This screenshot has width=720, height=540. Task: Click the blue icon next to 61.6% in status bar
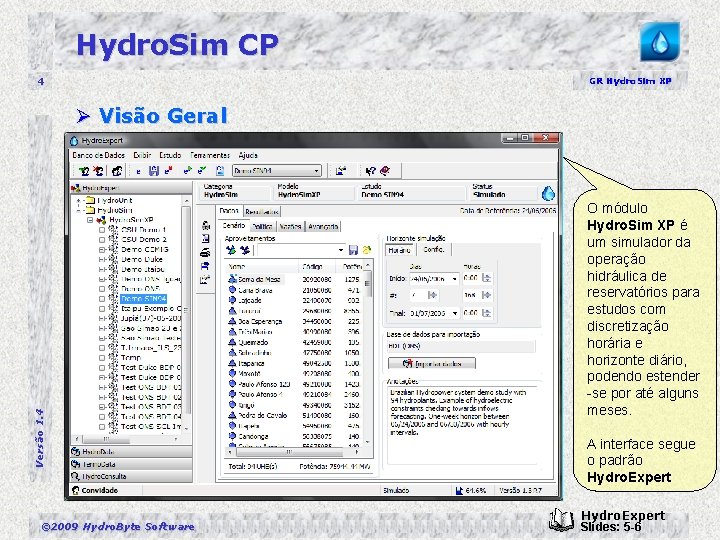459,490
